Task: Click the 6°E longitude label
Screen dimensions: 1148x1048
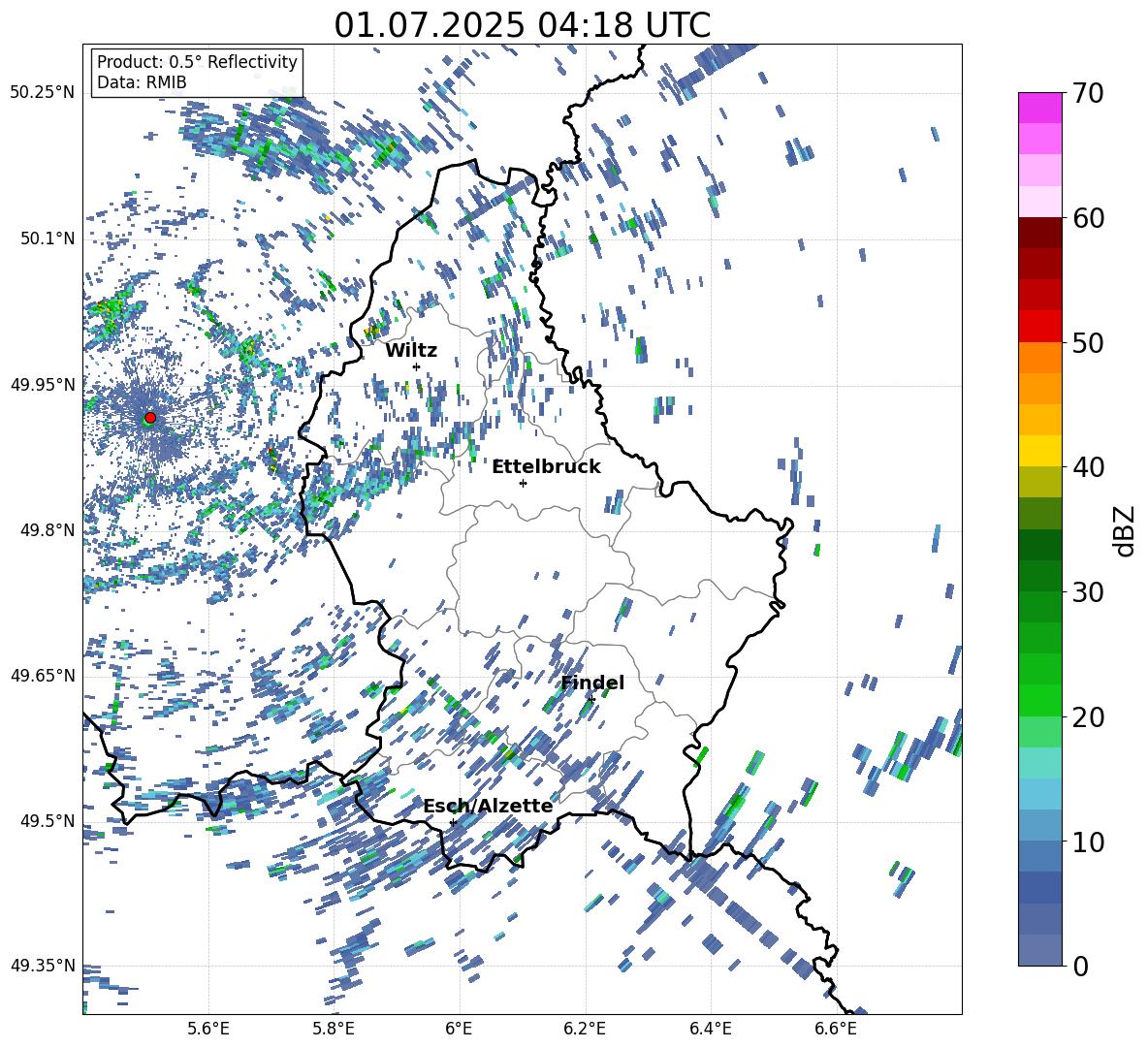Action: 459,1029
